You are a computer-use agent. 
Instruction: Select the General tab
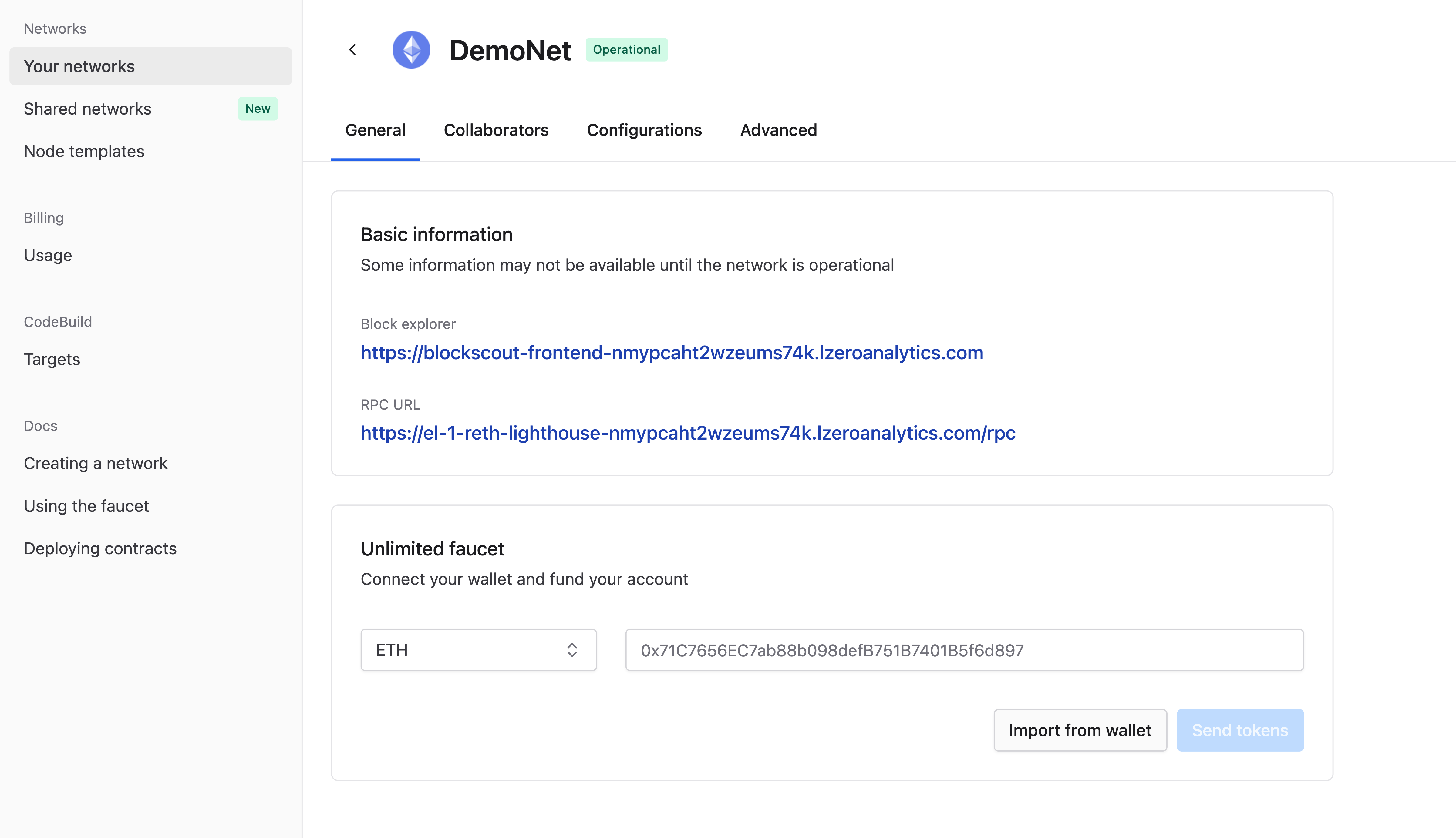coord(375,129)
